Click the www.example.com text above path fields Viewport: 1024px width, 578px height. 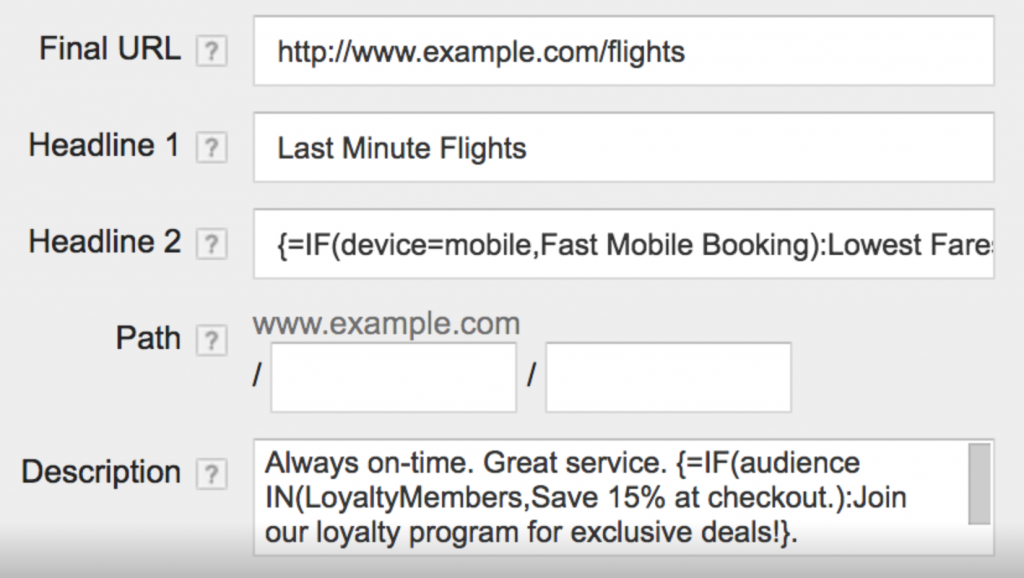(386, 324)
